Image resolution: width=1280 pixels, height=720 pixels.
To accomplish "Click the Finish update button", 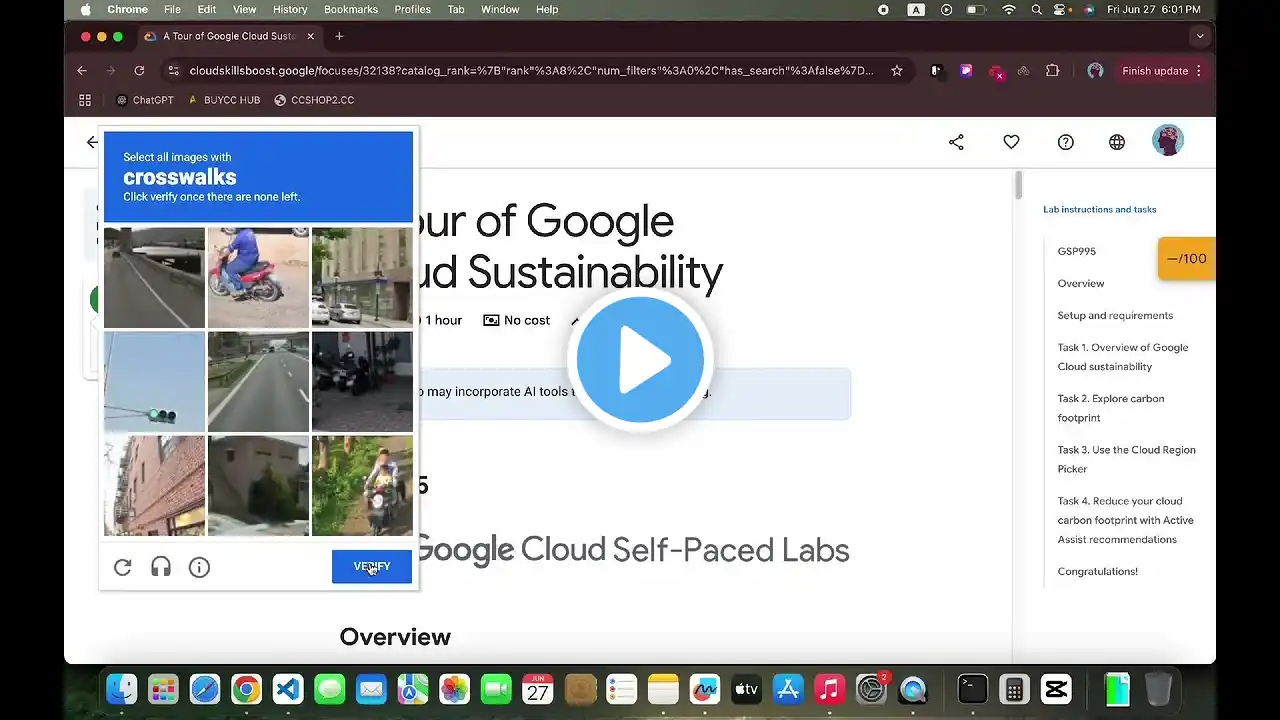I will pos(1155,71).
